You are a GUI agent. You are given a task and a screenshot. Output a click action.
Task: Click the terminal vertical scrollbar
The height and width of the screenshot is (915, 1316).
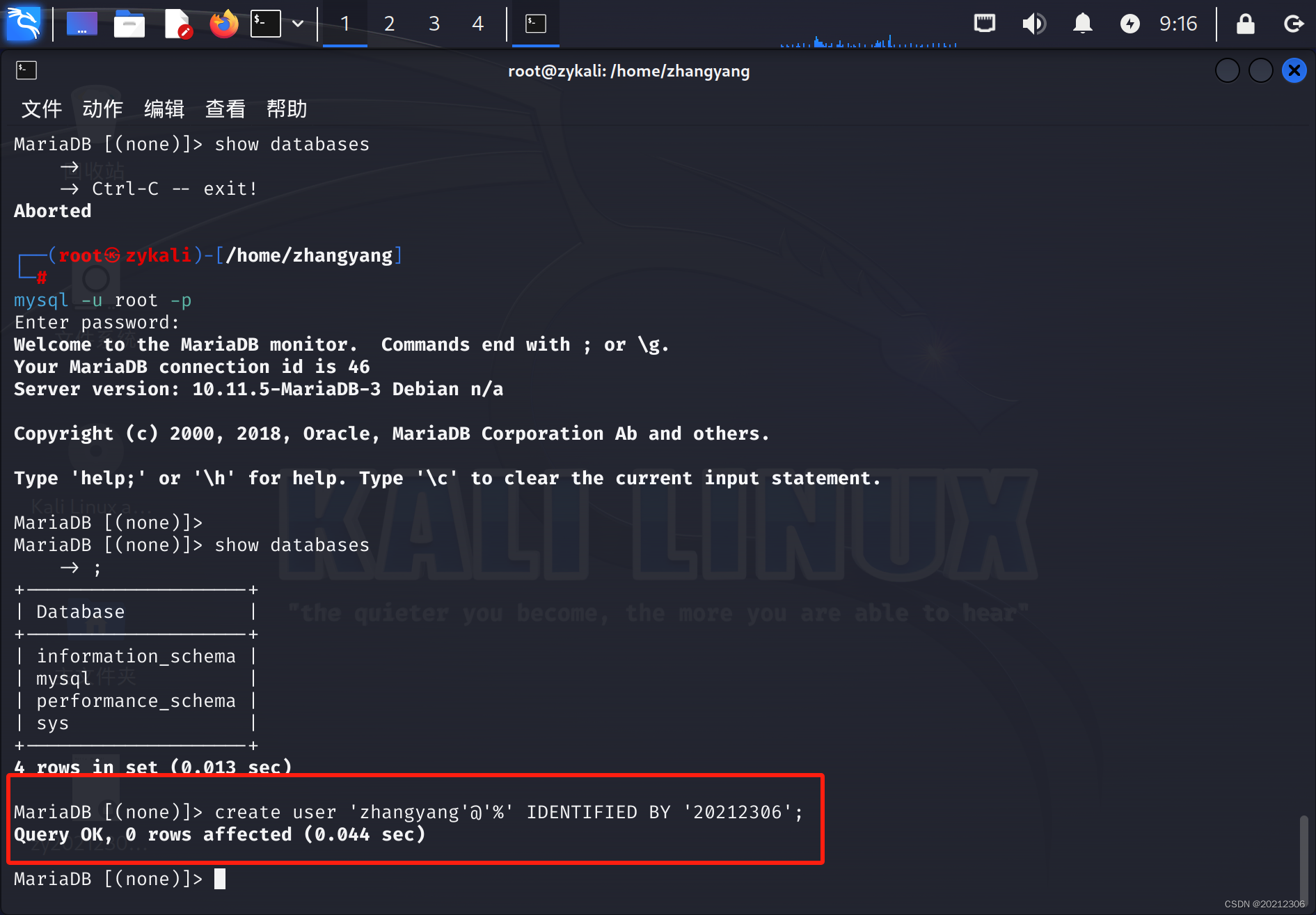coord(1303,859)
